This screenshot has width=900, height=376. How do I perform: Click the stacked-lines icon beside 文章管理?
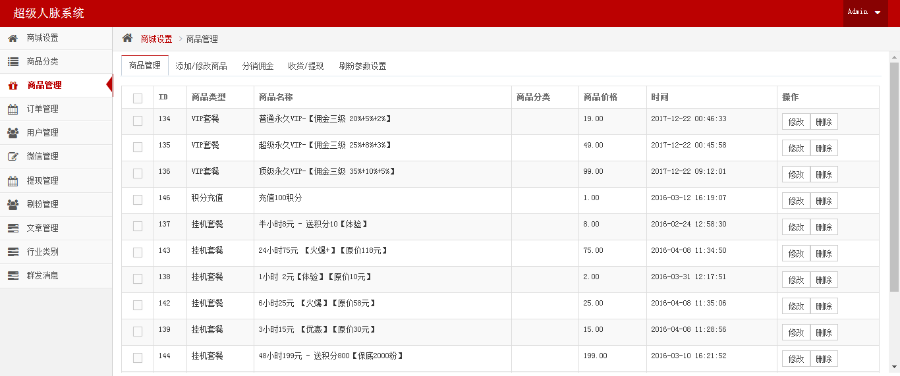click(x=13, y=228)
